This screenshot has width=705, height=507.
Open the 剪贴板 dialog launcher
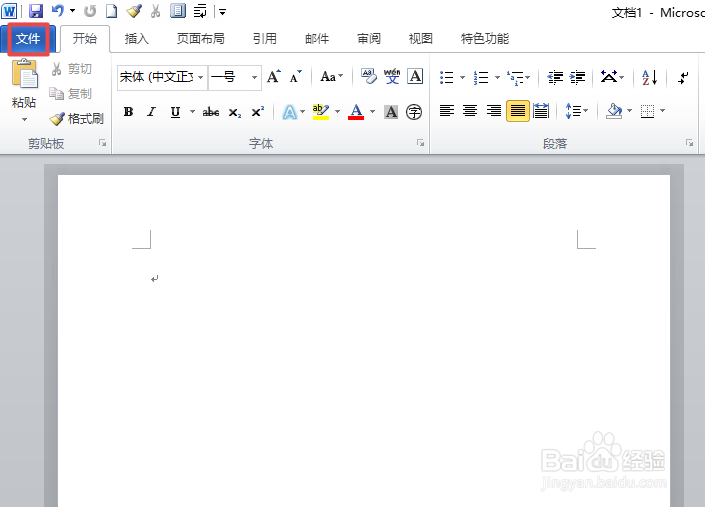click(x=103, y=143)
